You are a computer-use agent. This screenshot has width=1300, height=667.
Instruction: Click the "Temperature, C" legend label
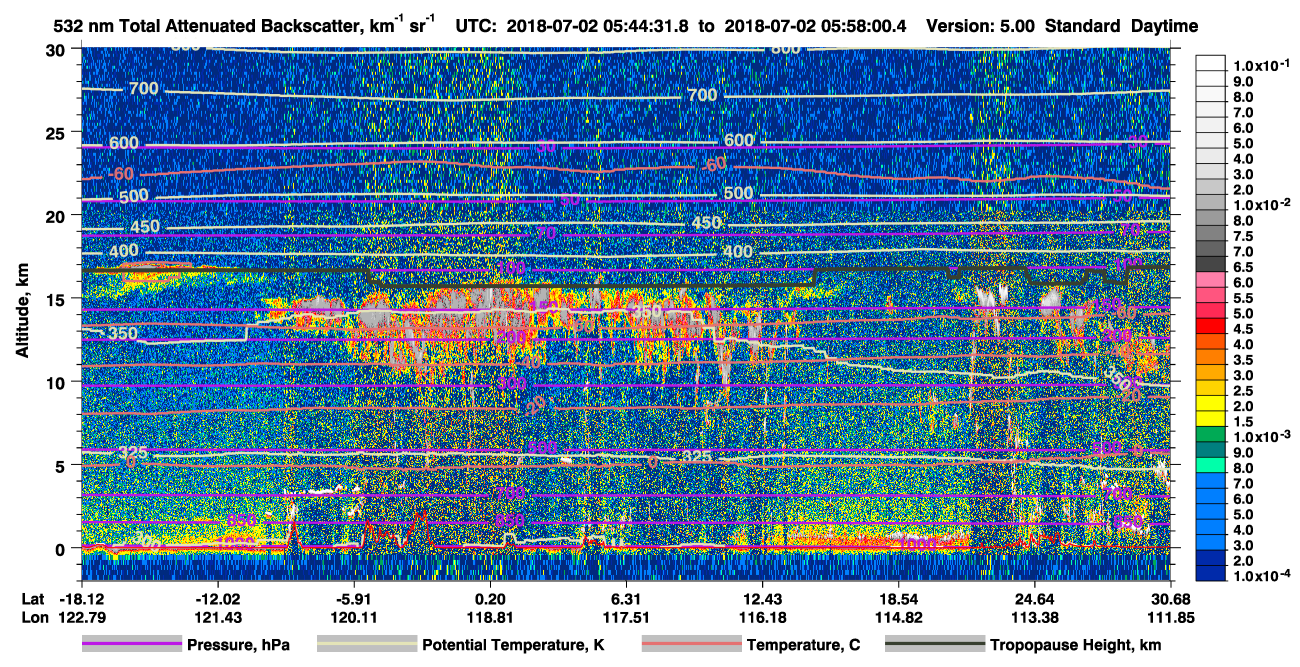point(803,646)
